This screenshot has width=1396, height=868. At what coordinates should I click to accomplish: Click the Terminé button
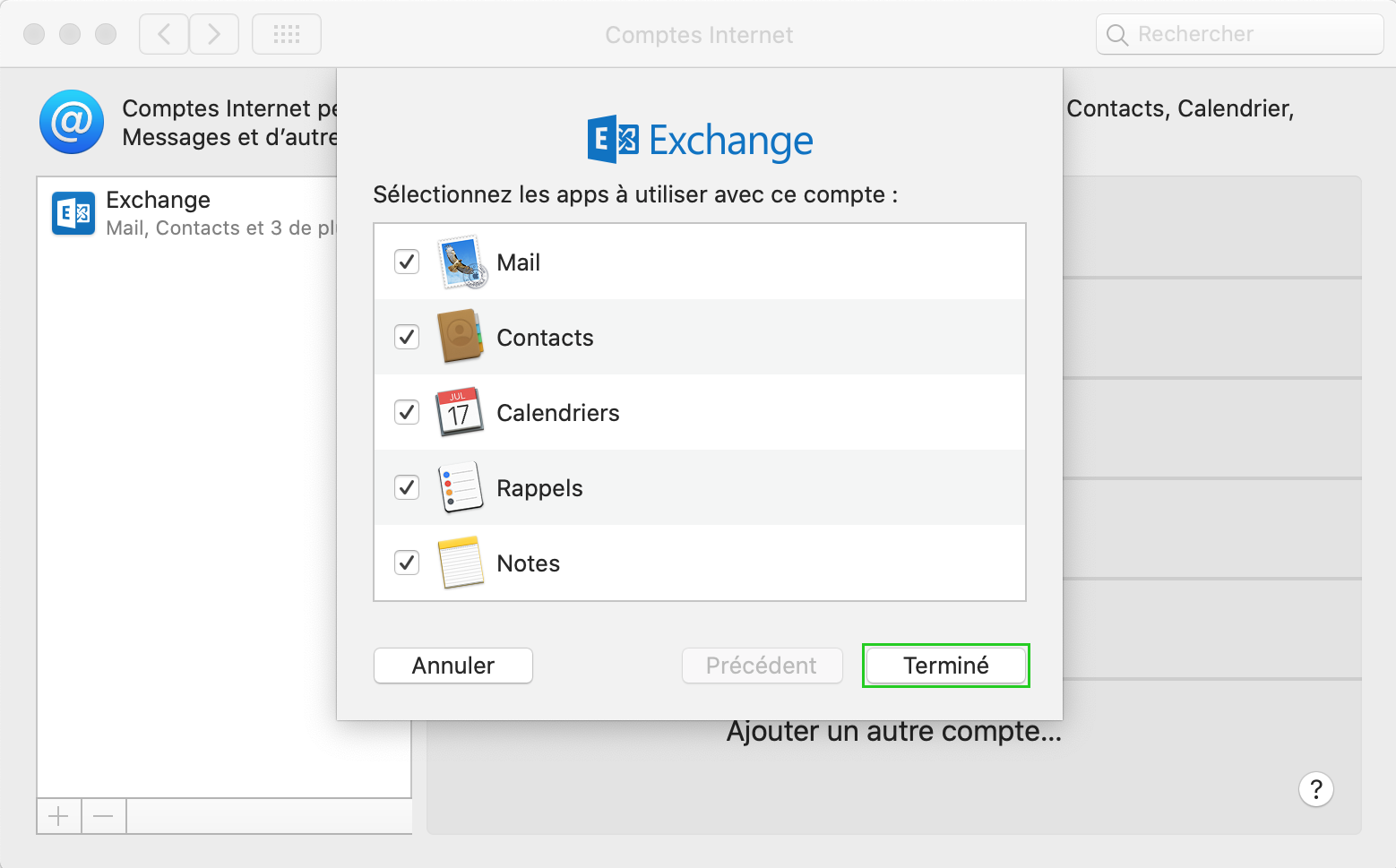pos(946,666)
